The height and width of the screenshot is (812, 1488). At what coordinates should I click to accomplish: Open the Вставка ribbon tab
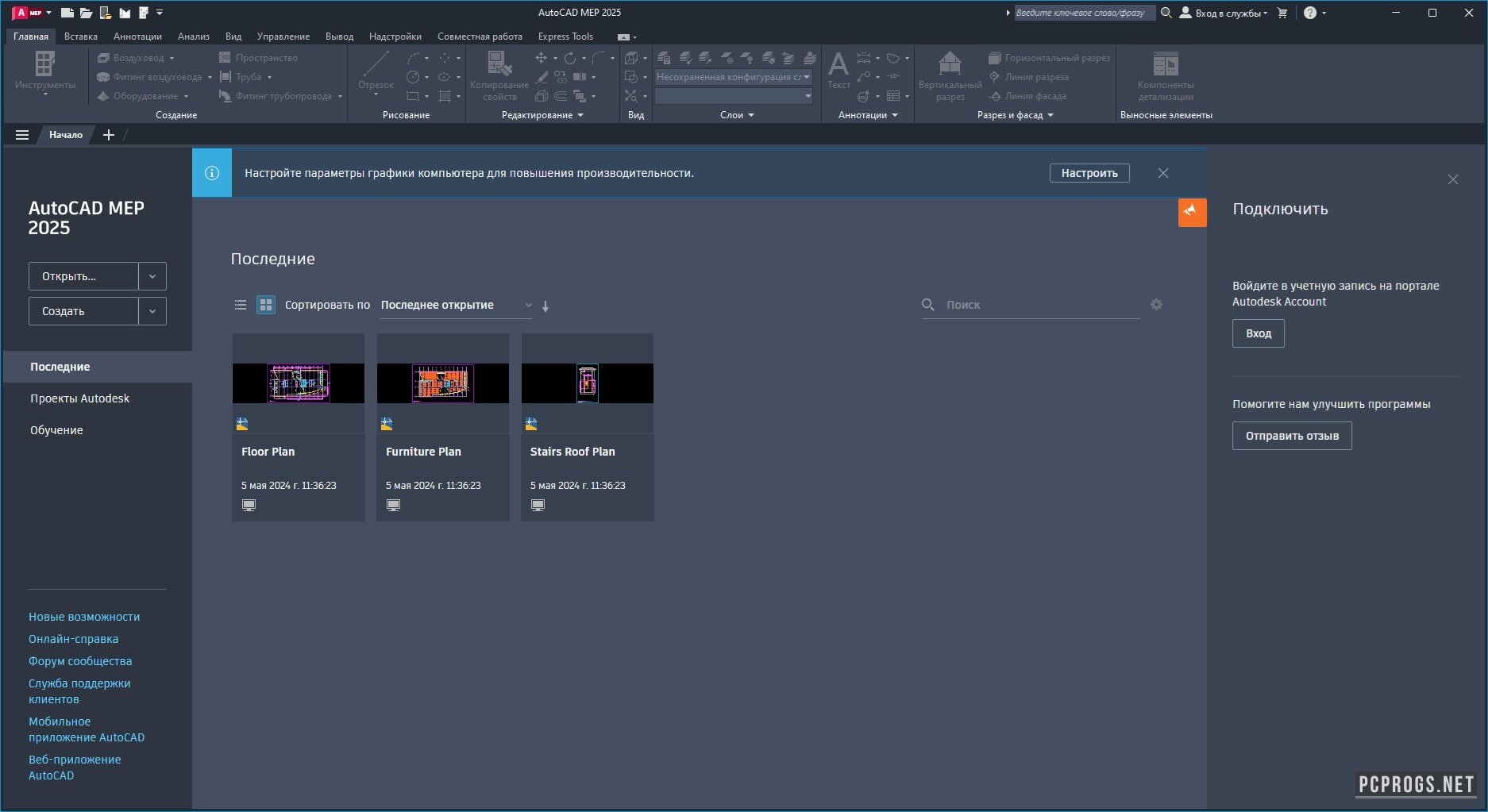click(80, 37)
